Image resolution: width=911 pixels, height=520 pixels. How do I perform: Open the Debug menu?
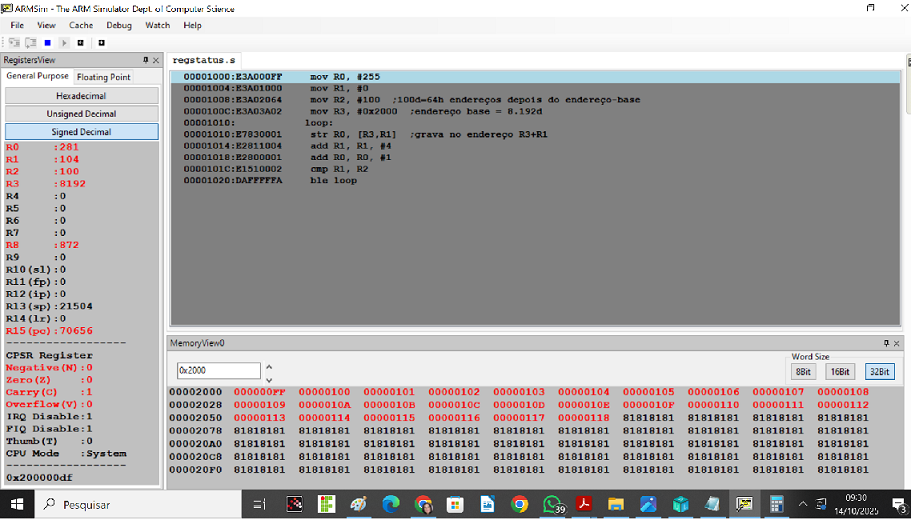(x=118, y=25)
